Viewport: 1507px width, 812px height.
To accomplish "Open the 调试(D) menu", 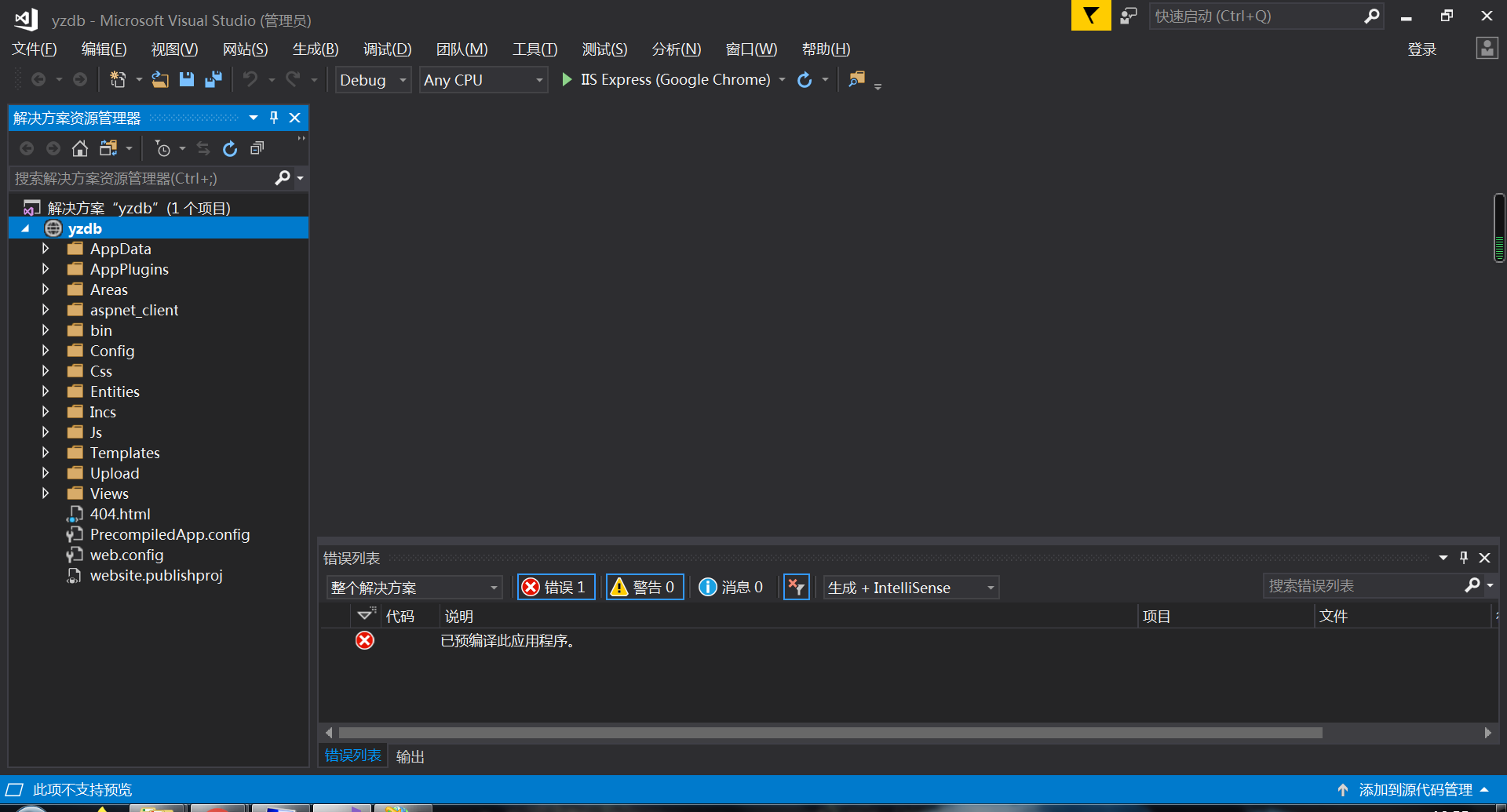I will (x=387, y=49).
